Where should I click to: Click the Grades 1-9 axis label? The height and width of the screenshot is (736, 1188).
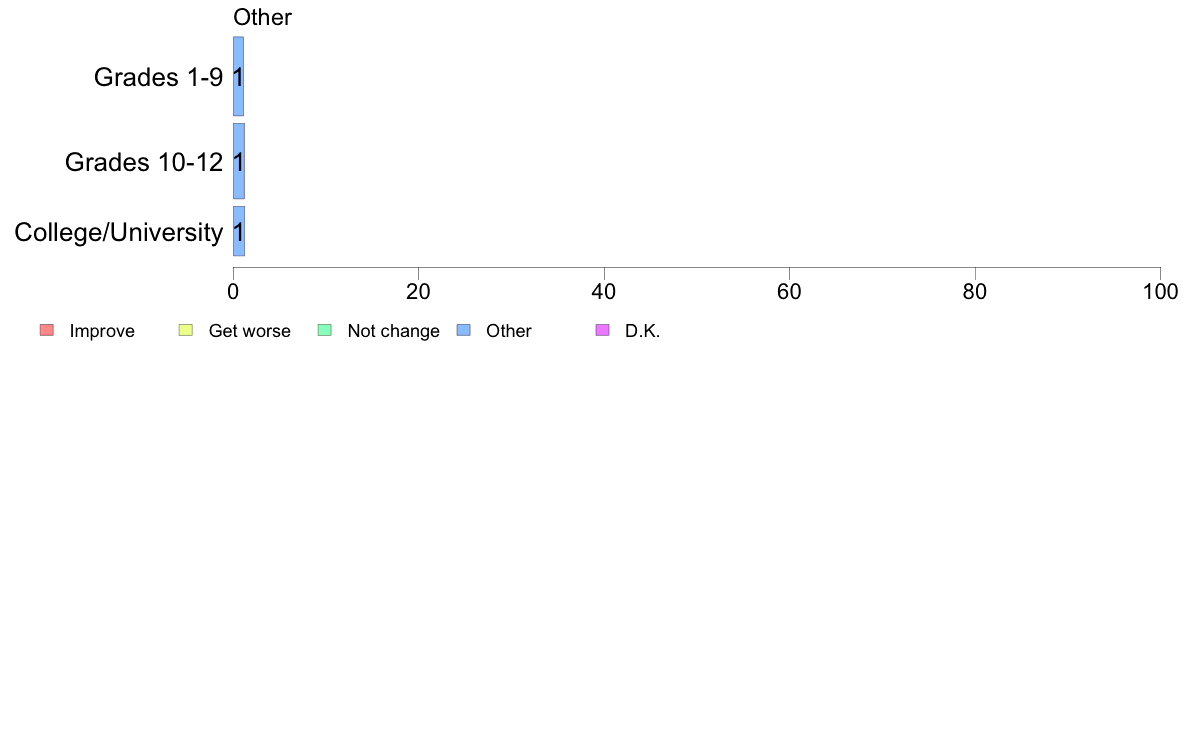158,77
